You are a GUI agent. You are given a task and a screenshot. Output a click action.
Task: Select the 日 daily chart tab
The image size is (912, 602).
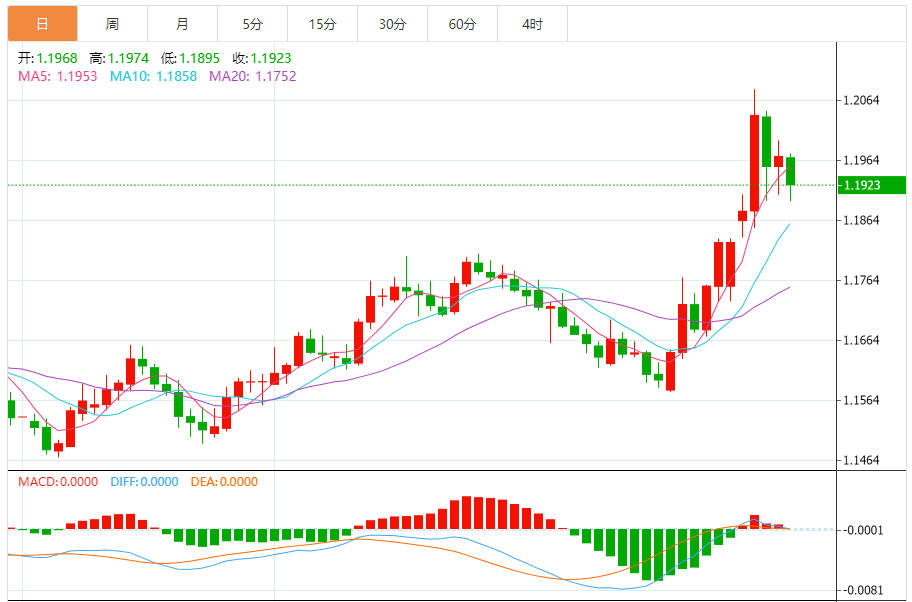pos(42,24)
